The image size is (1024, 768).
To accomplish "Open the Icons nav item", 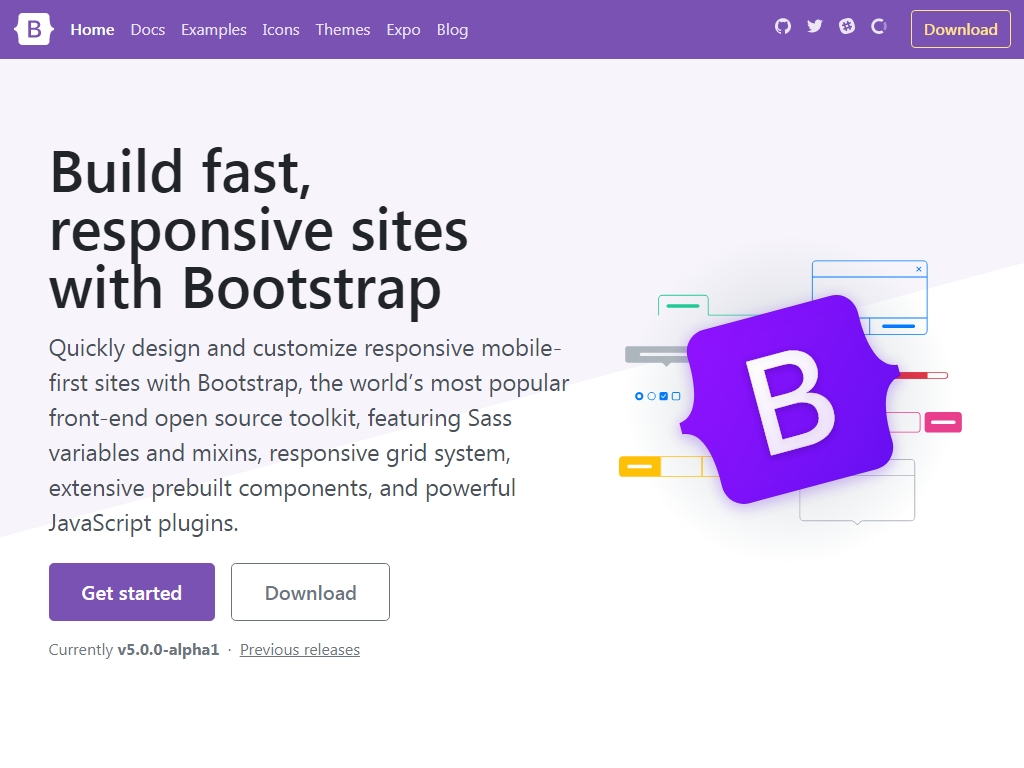I will pyautogui.click(x=281, y=30).
